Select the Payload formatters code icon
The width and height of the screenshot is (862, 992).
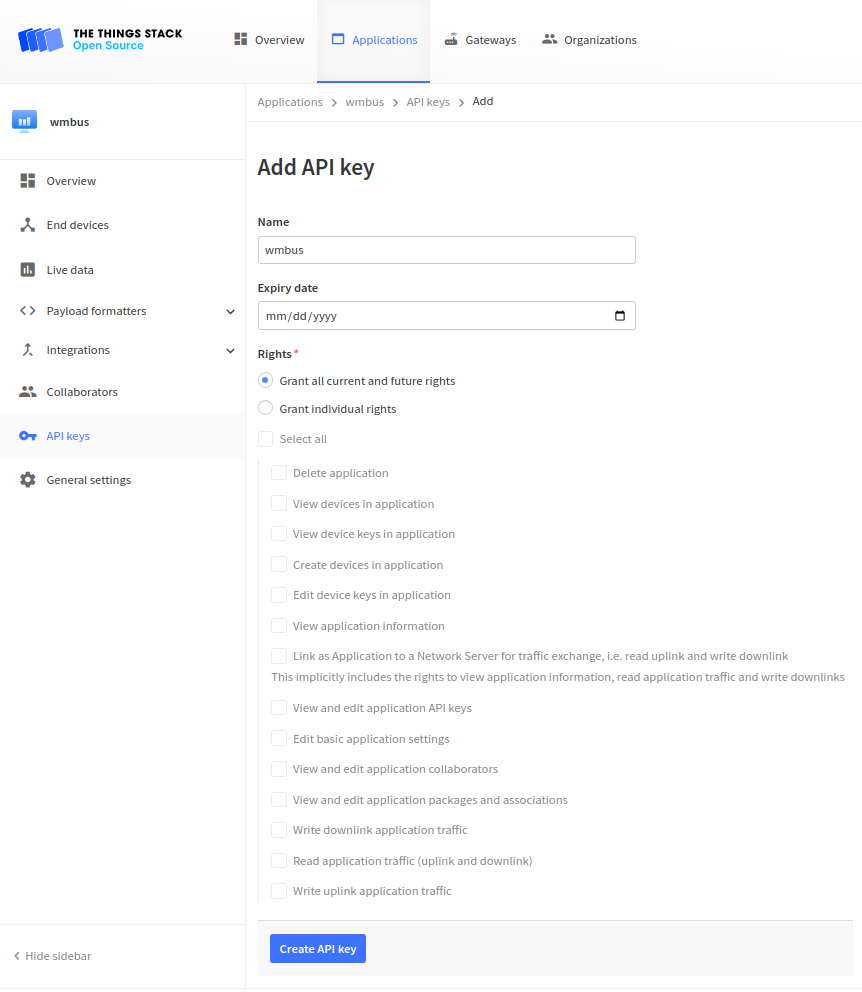(29, 310)
